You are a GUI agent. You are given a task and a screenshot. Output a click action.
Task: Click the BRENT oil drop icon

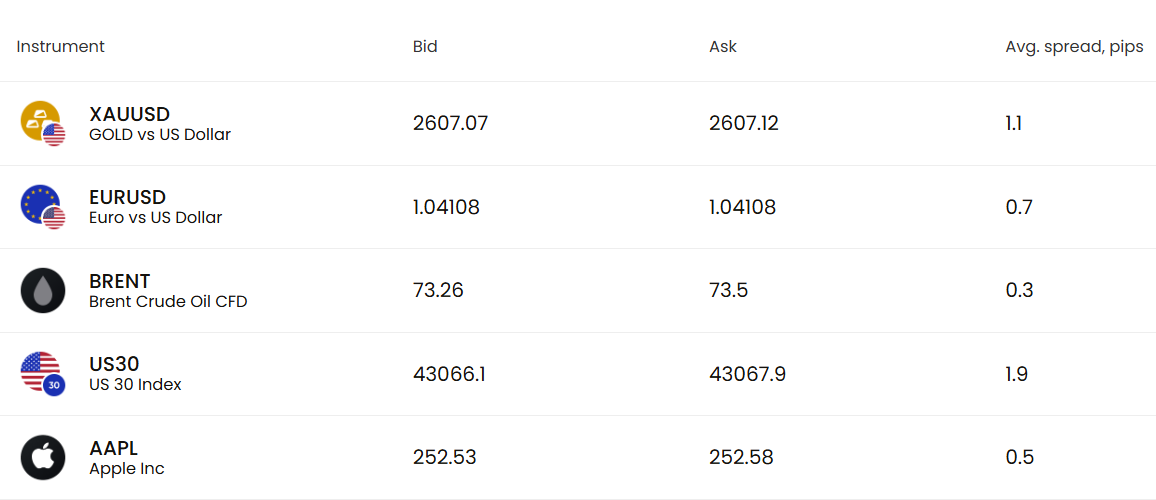coord(43,290)
